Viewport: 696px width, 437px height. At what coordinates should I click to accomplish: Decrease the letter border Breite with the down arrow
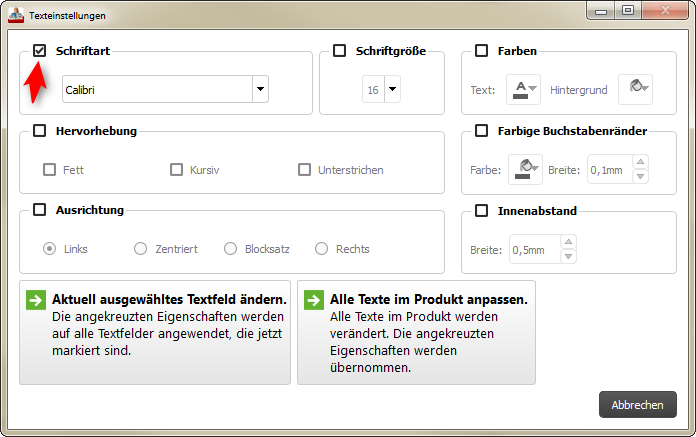pyautogui.click(x=641, y=177)
